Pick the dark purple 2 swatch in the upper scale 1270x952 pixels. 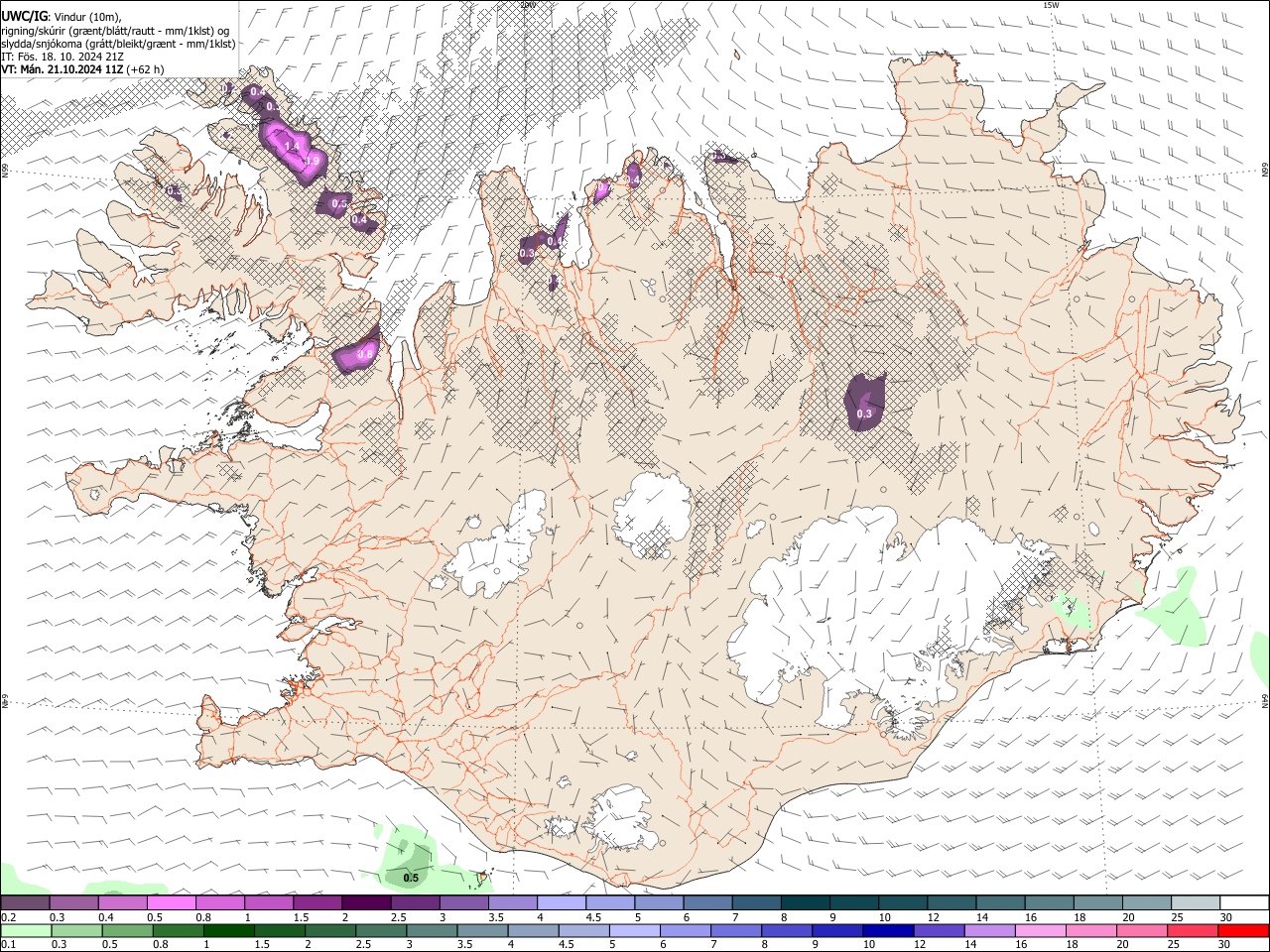pyautogui.click(x=366, y=902)
